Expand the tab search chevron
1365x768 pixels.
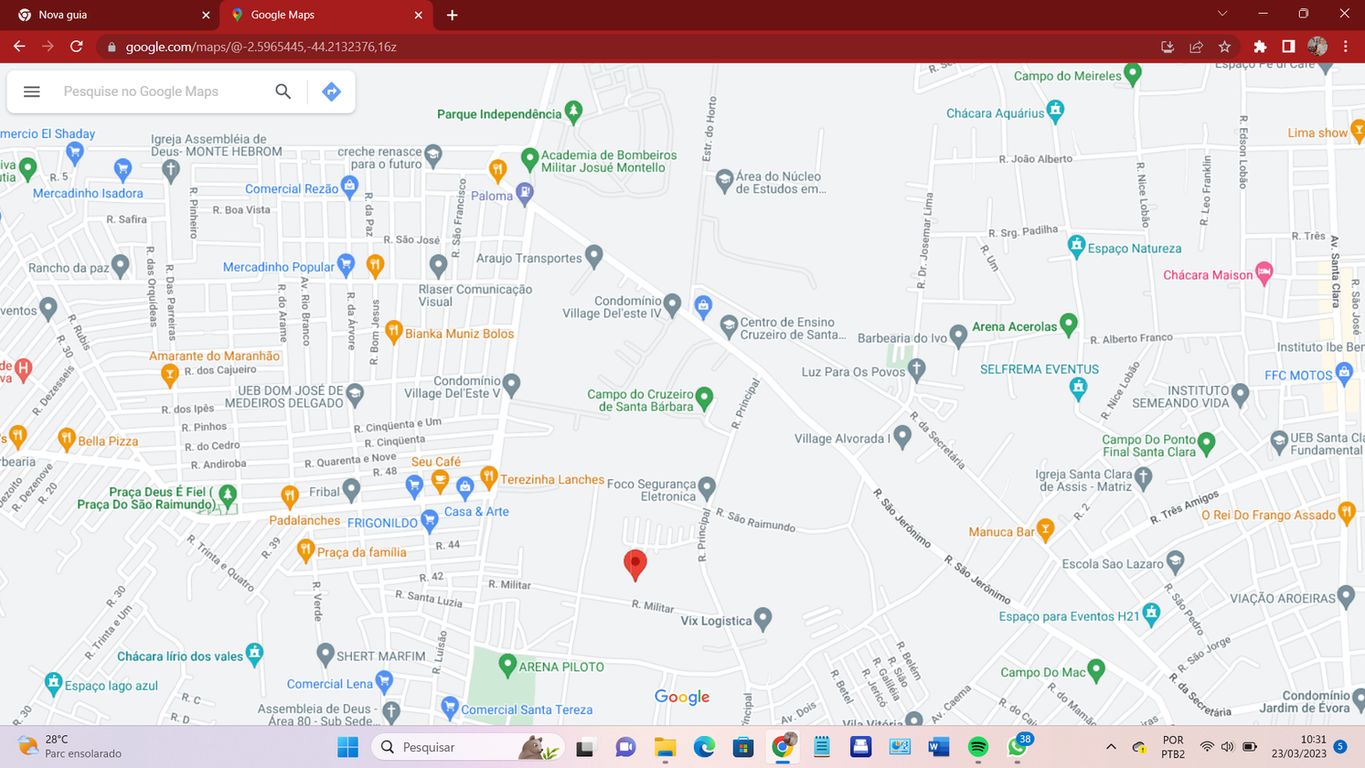1222,14
